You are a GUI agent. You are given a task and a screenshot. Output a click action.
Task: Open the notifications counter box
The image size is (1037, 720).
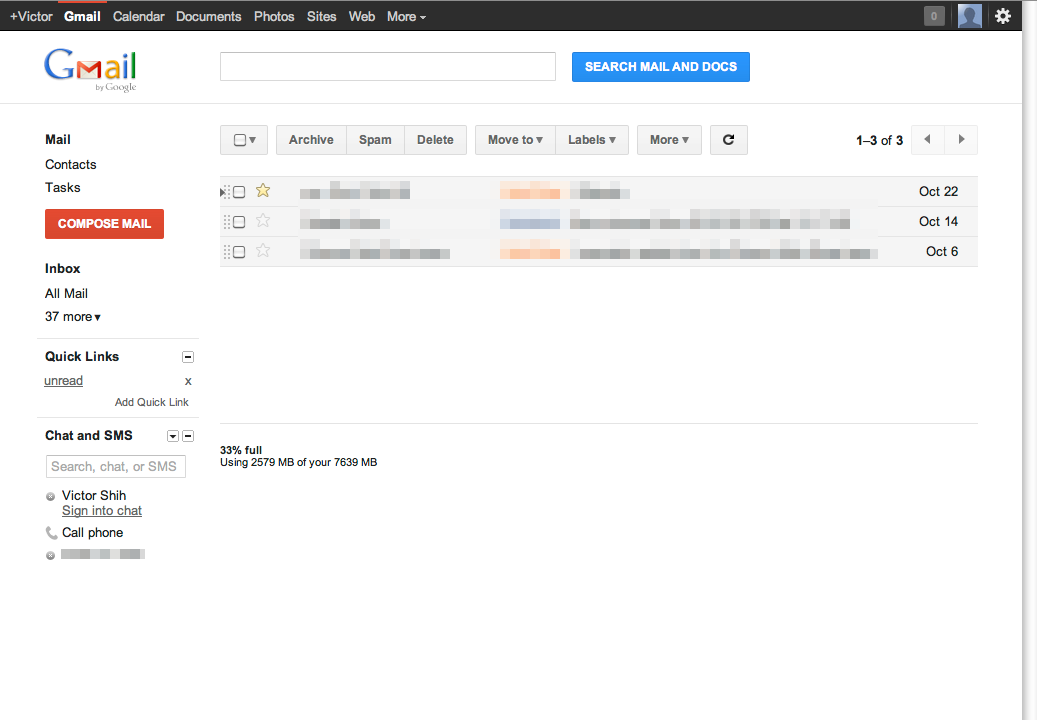(934, 16)
